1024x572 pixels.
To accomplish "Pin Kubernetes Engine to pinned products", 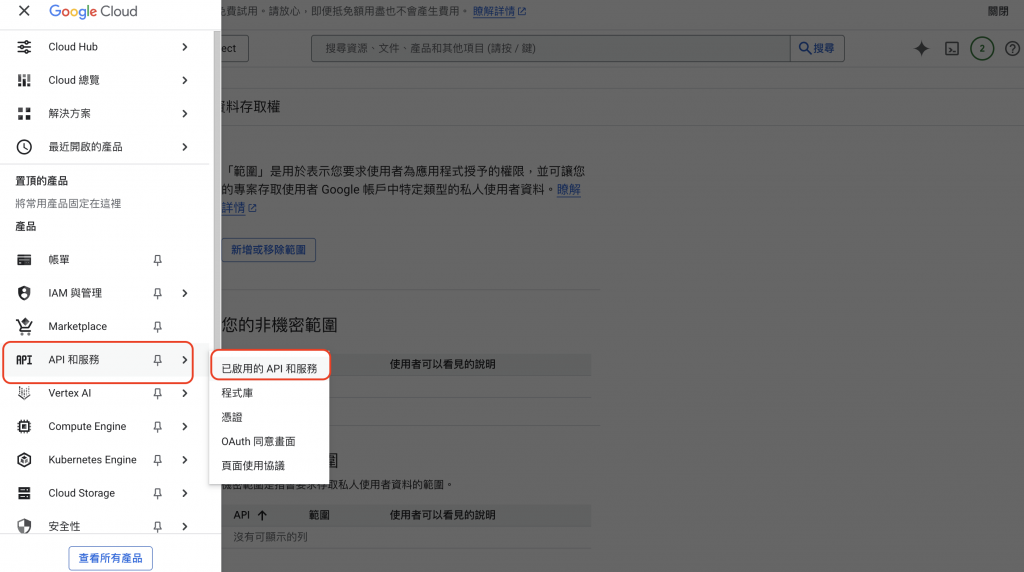I will pos(157,460).
